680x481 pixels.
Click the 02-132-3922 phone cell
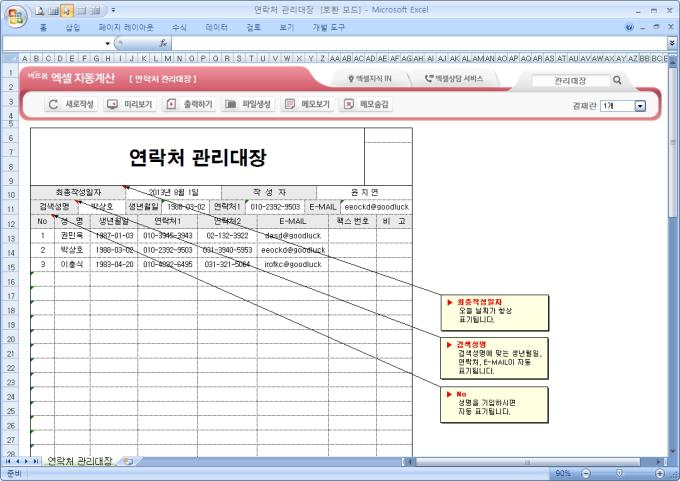(227, 236)
